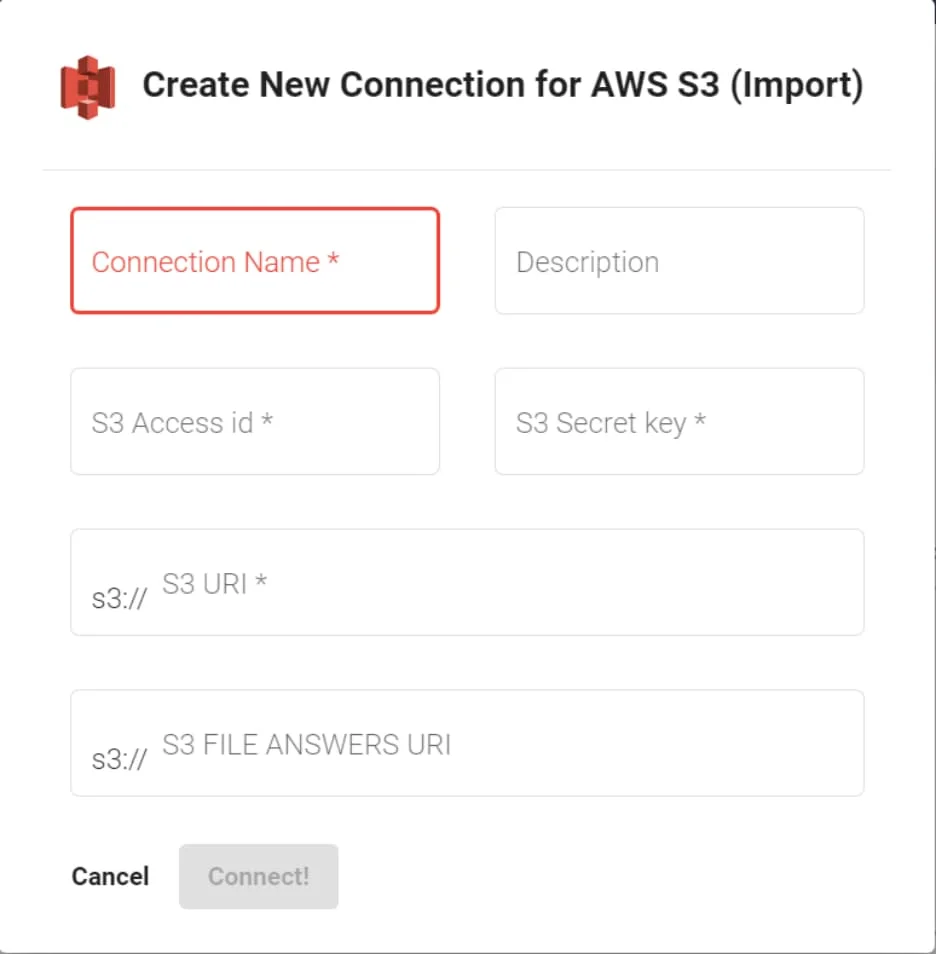The width and height of the screenshot is (936, 954).
Task: Click the S3 FILE ANSWERS URI field
Action: [x=467, y=743]
